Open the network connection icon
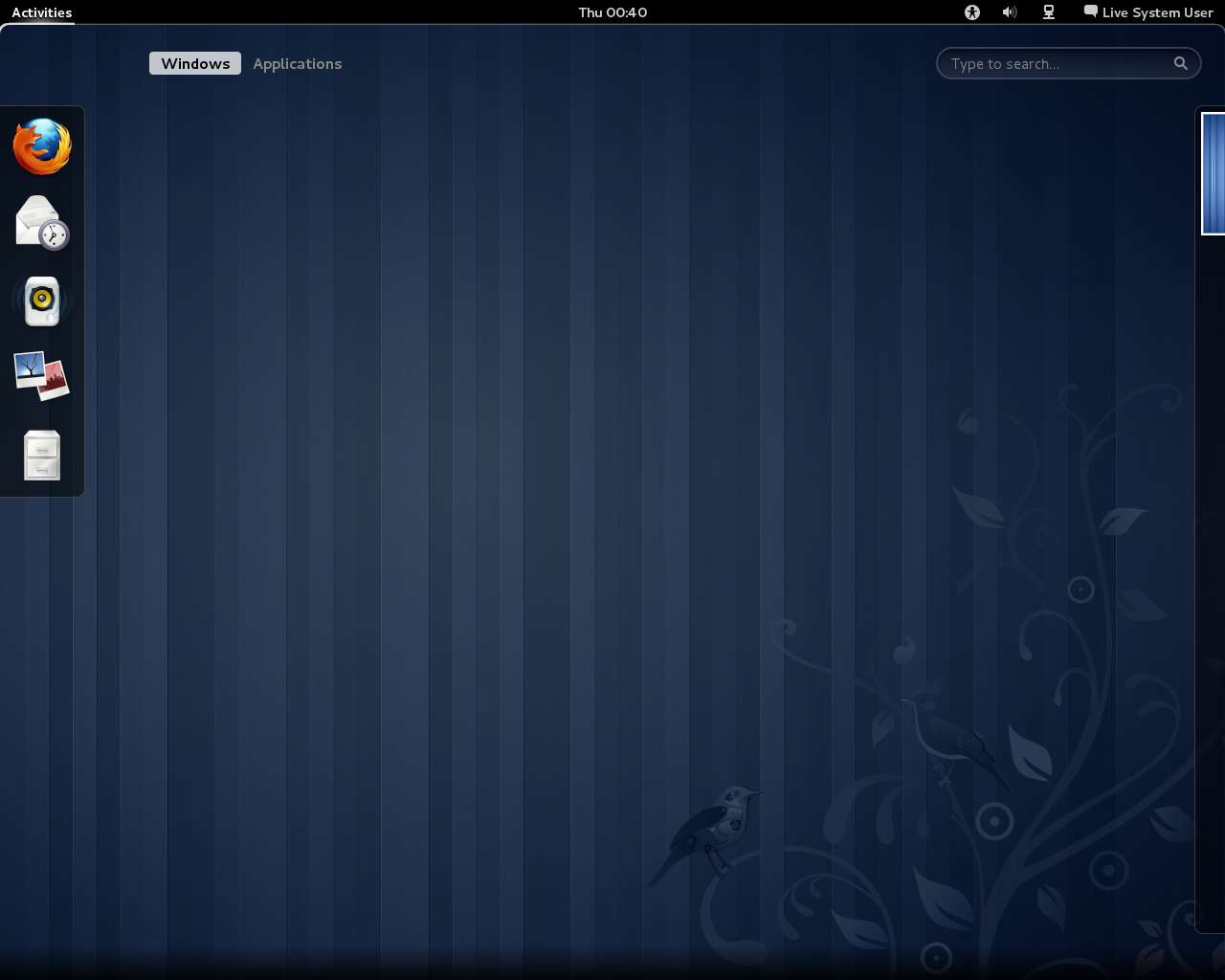Image resolution: width=1225 pixels, height=980 pixels. pyautogui.click(x=1049, y=12)
